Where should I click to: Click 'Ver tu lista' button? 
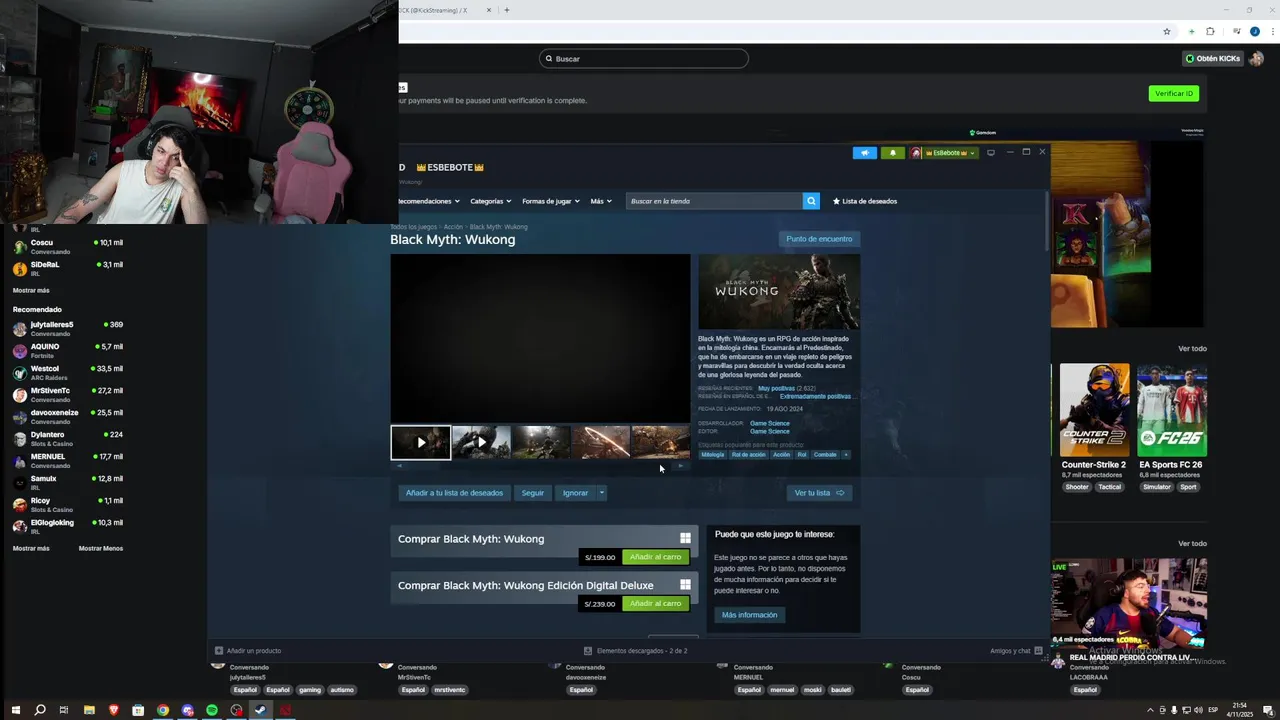click(819, 493)
